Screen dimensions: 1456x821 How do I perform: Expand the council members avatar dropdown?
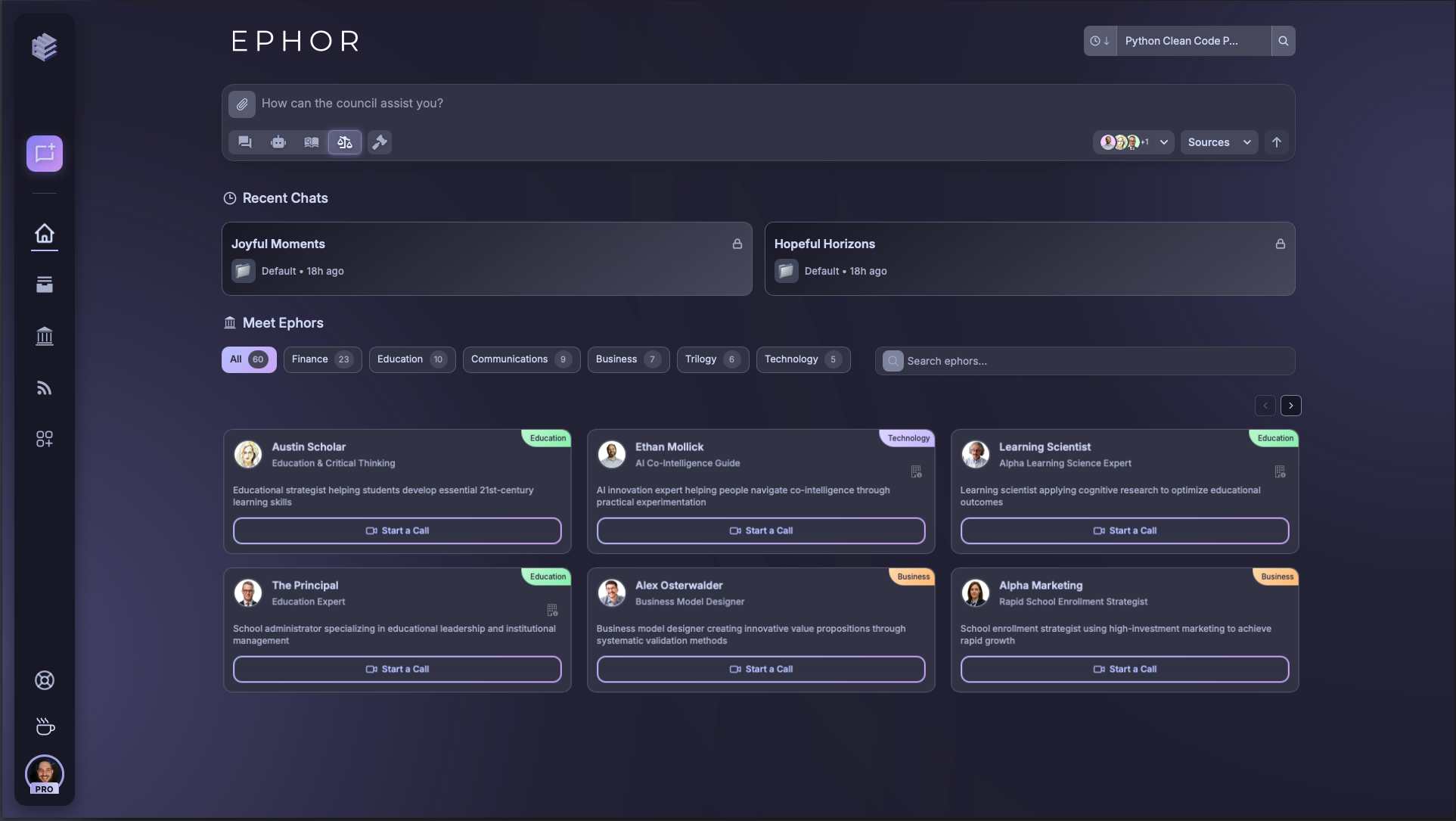(x=1163, y=142)
